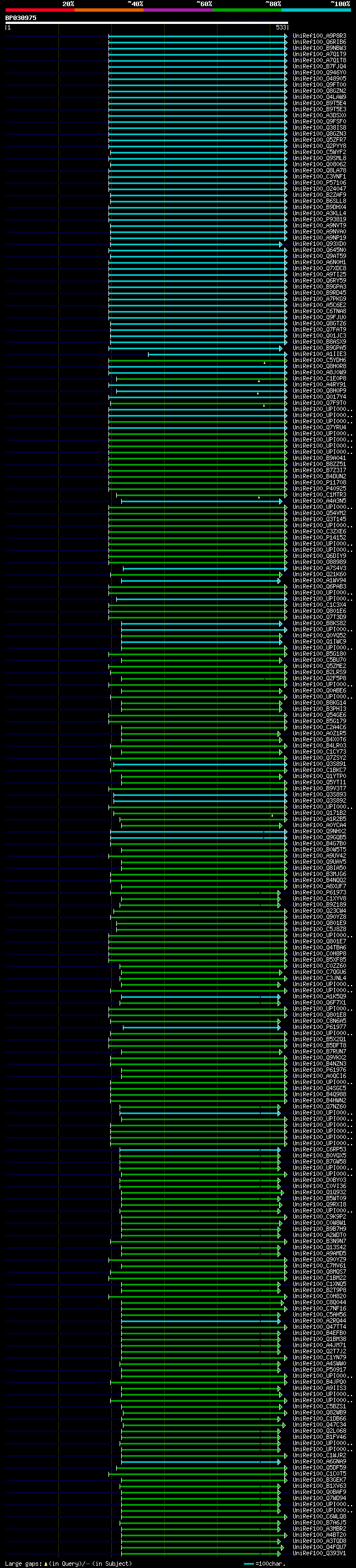Click the UniRef100_O24047 label

(x=319, y=189)
